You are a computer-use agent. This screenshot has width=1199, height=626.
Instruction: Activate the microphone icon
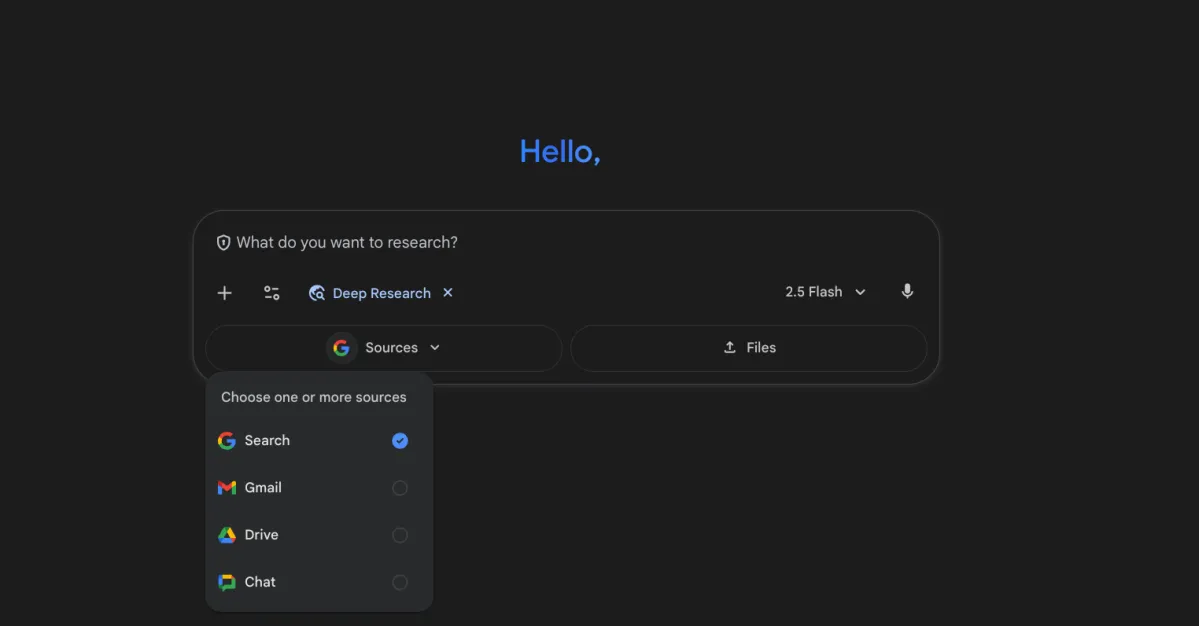(907, 291)
